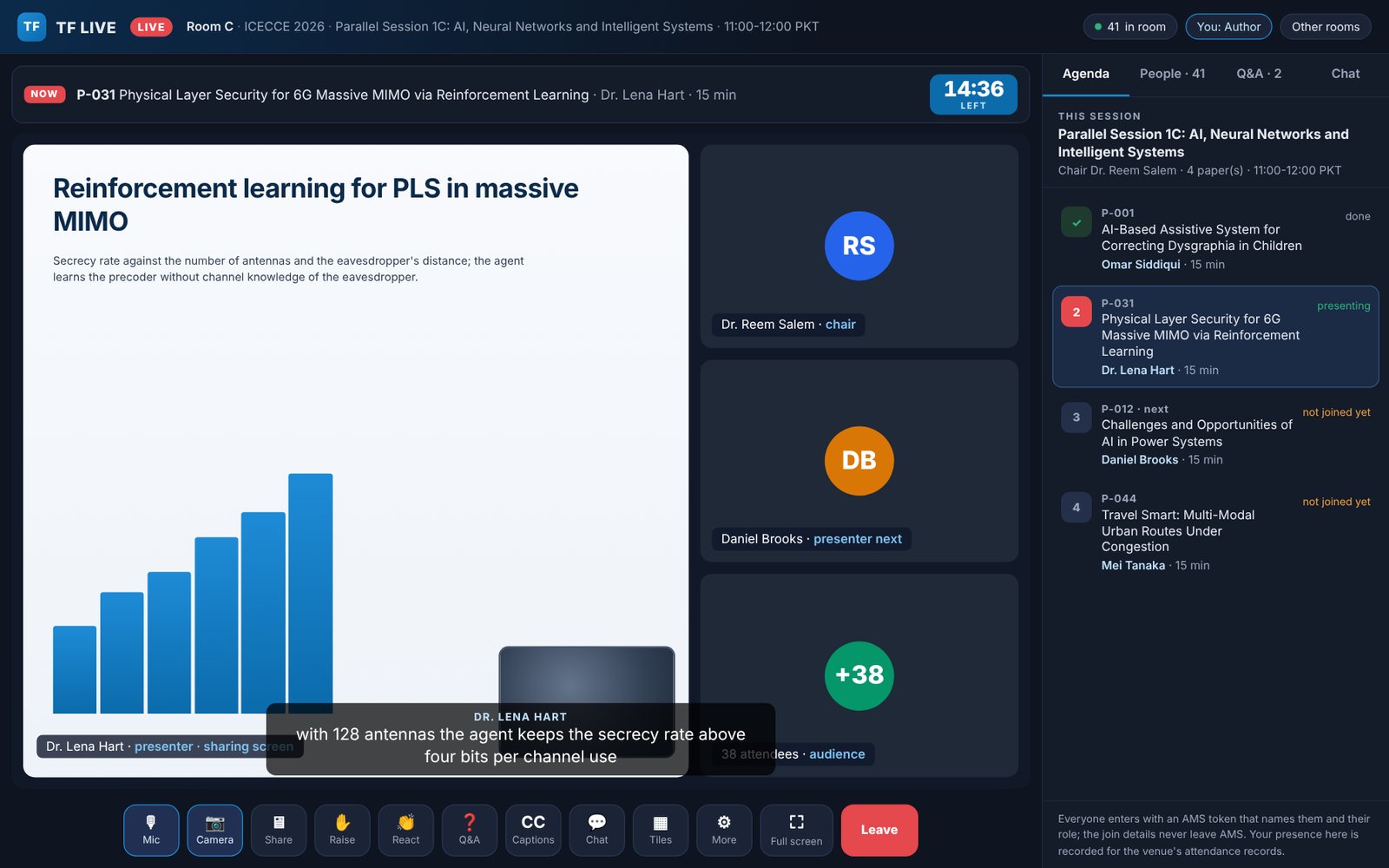Click speaker name Omar Siddiqui
1389x868 pixels.
pyautogui.click(x=1141, y=265)
